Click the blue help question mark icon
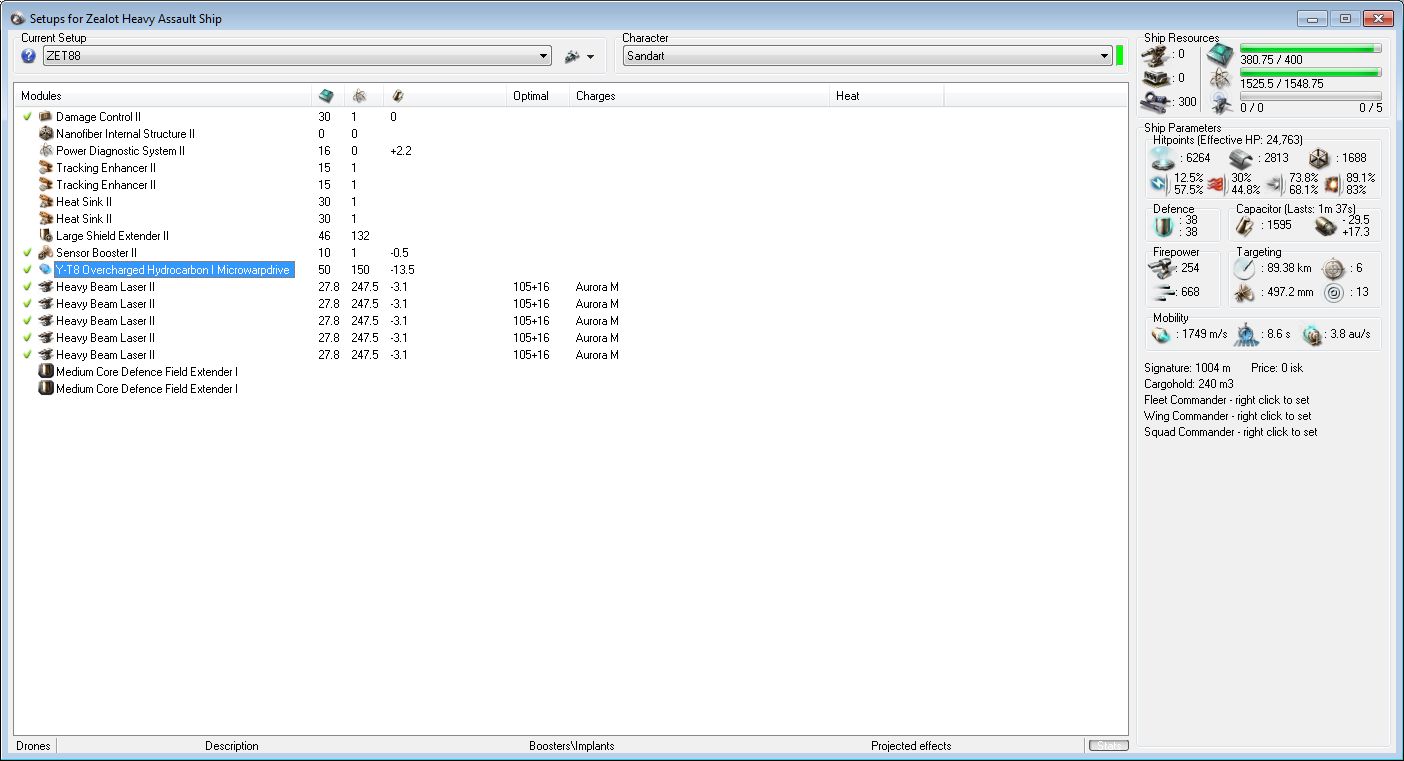The width and height of the screenshot is (1404, 761). pos(28,56)
